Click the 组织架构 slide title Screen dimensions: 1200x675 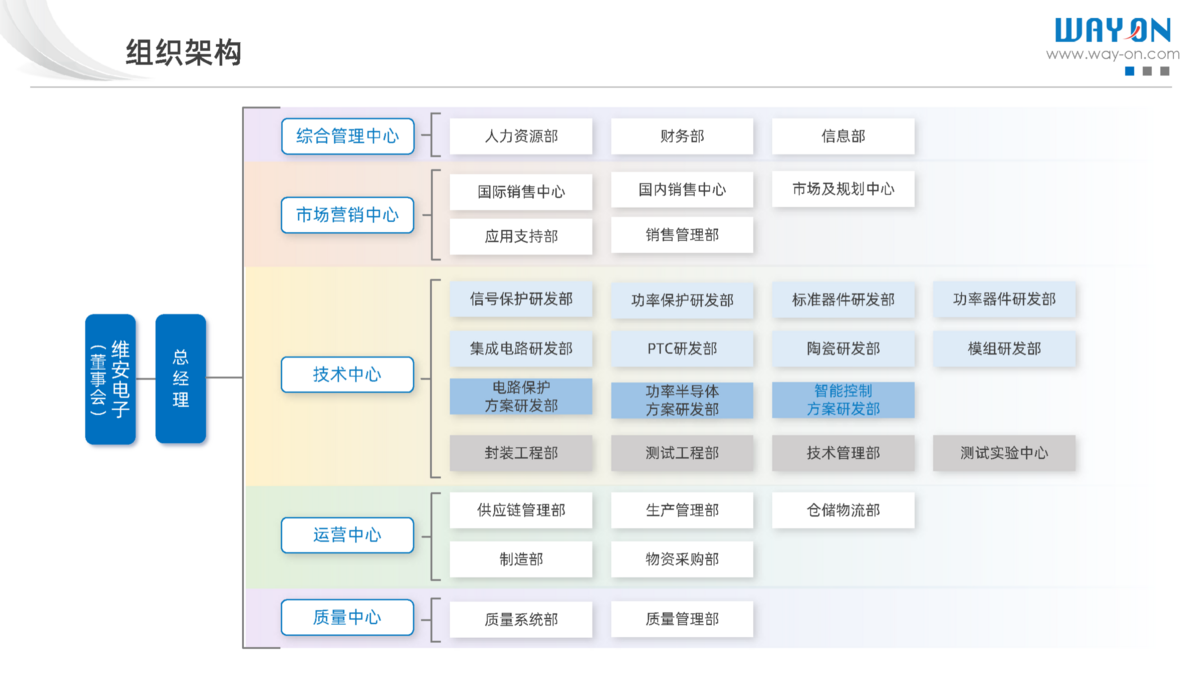pos(184,52)
